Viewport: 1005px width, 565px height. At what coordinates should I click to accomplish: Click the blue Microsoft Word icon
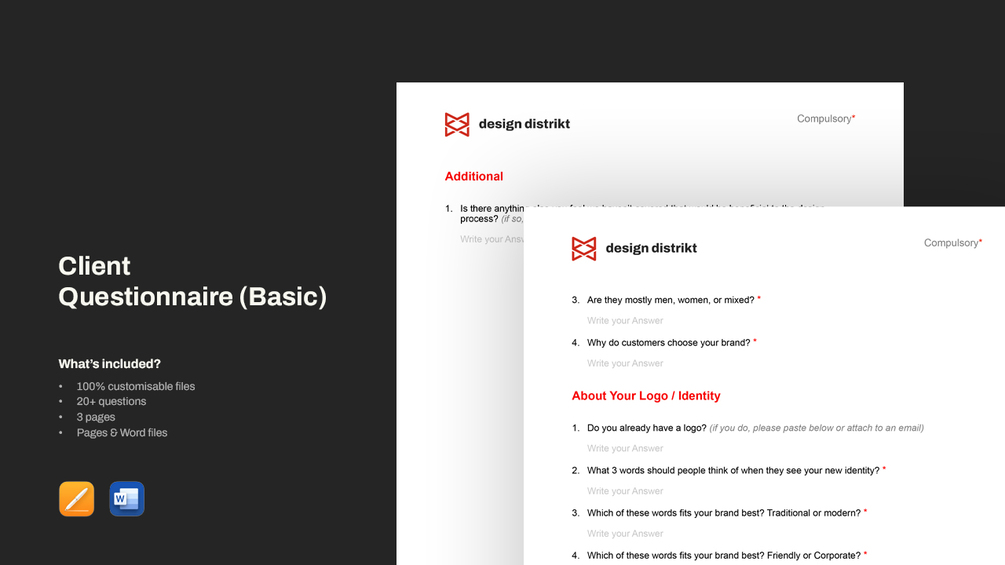coord(127,498)
